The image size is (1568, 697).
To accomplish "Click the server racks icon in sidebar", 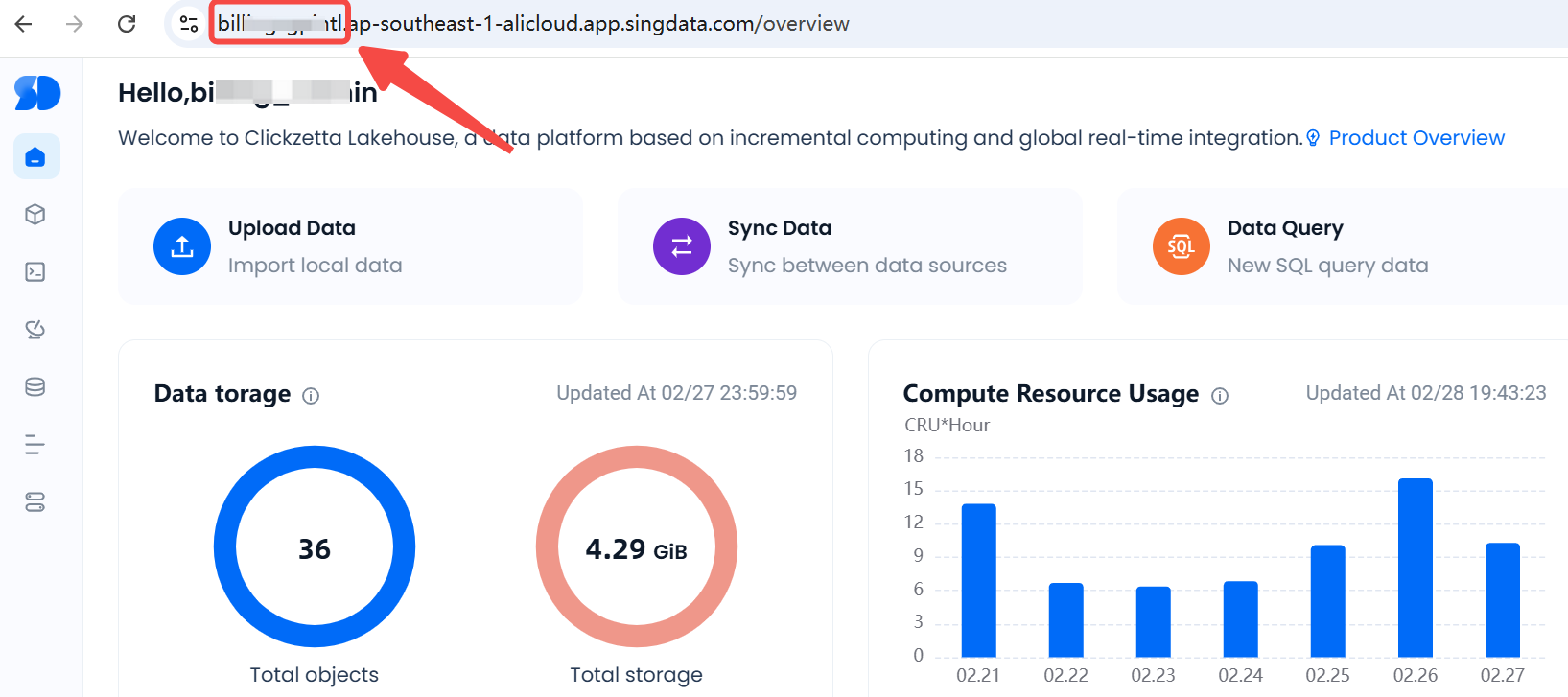I will [35, 502].
